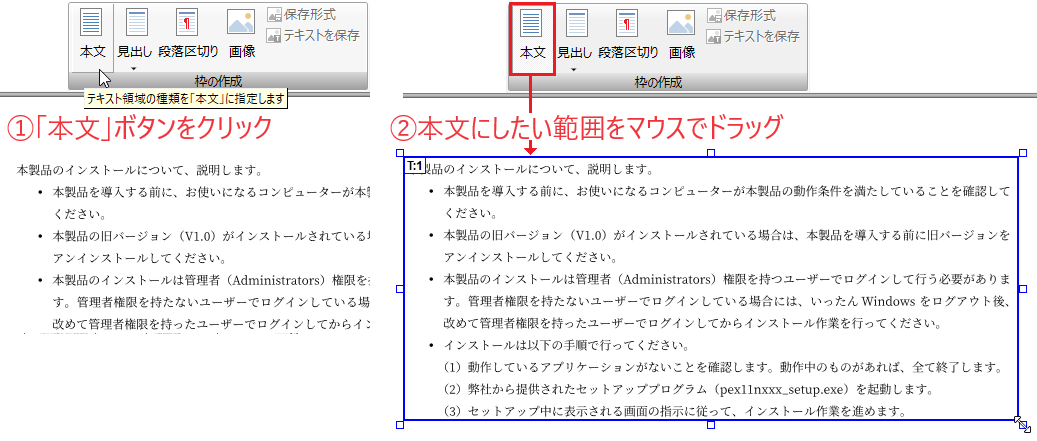Click the top-left handle of the blue frame

click(x=399, y=153)
